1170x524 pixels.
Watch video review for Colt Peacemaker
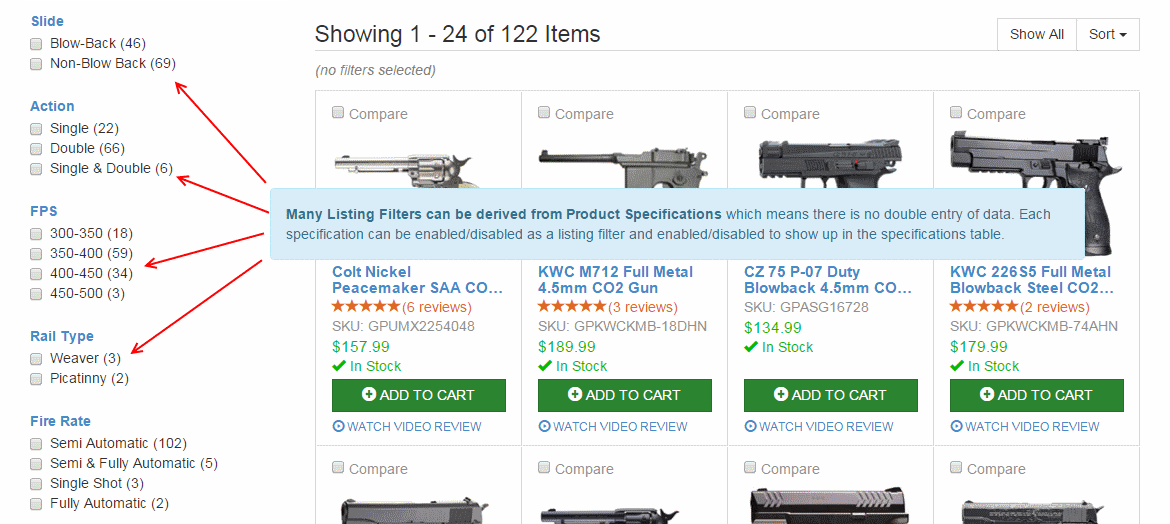[407, 427]
